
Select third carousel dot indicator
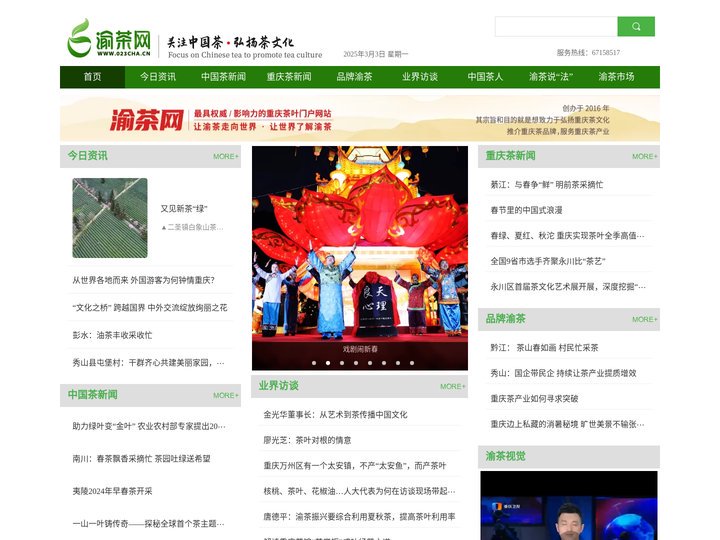coord(342,363)
